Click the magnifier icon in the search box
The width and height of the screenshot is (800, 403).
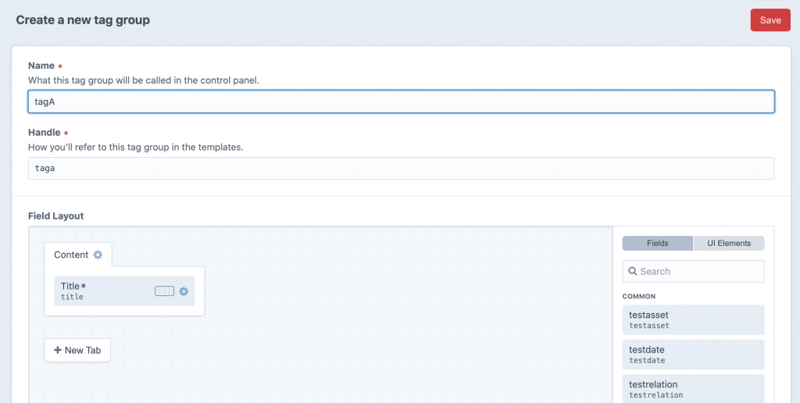coord(632,271)
